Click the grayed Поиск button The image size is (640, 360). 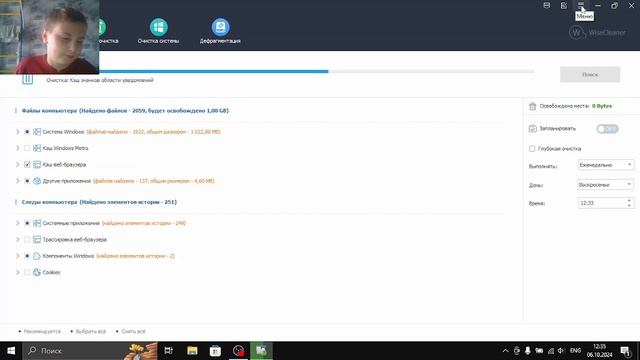coord(590,75)
